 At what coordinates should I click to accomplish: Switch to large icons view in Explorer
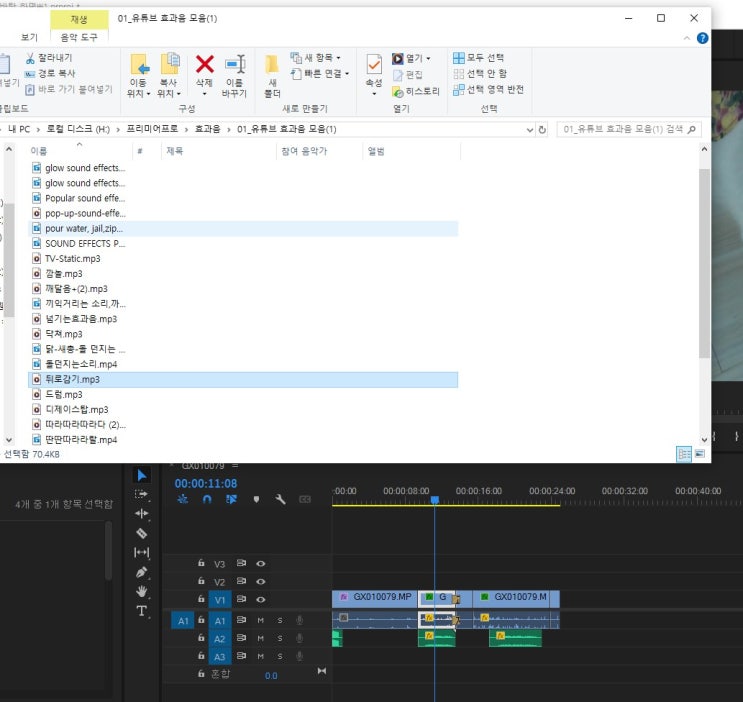[x=699, y=454]
